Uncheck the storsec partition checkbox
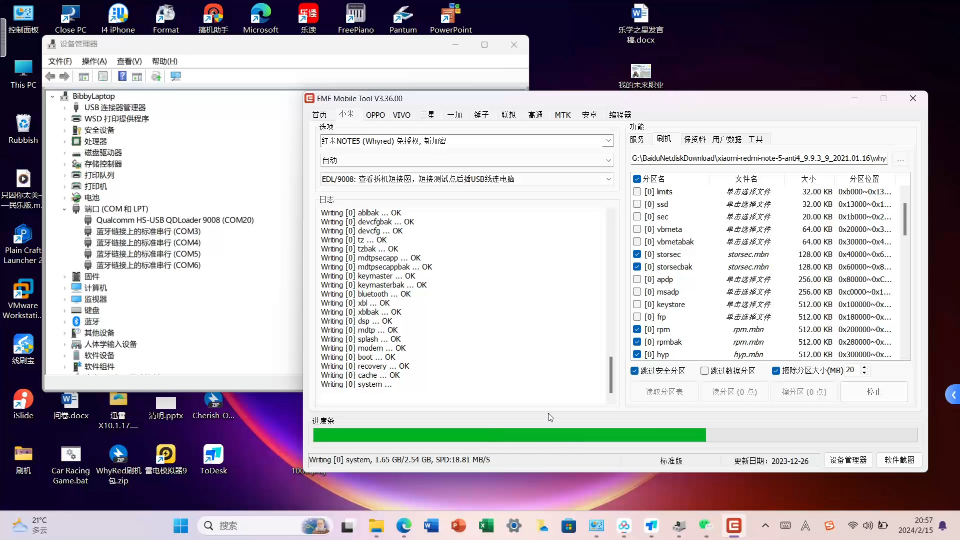This screenshot has width=960, height=540. click(x=637, y=254)
